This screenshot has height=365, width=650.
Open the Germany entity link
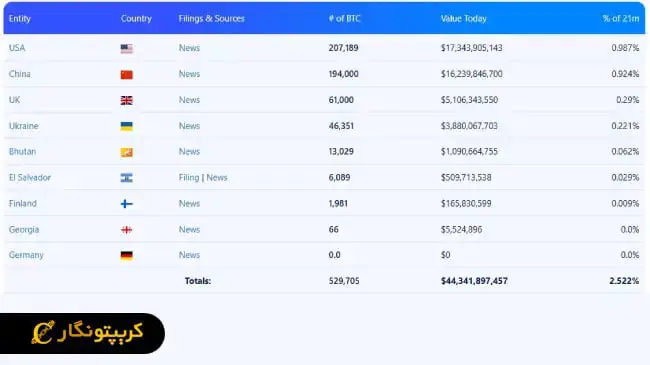(x=26, y=255)
